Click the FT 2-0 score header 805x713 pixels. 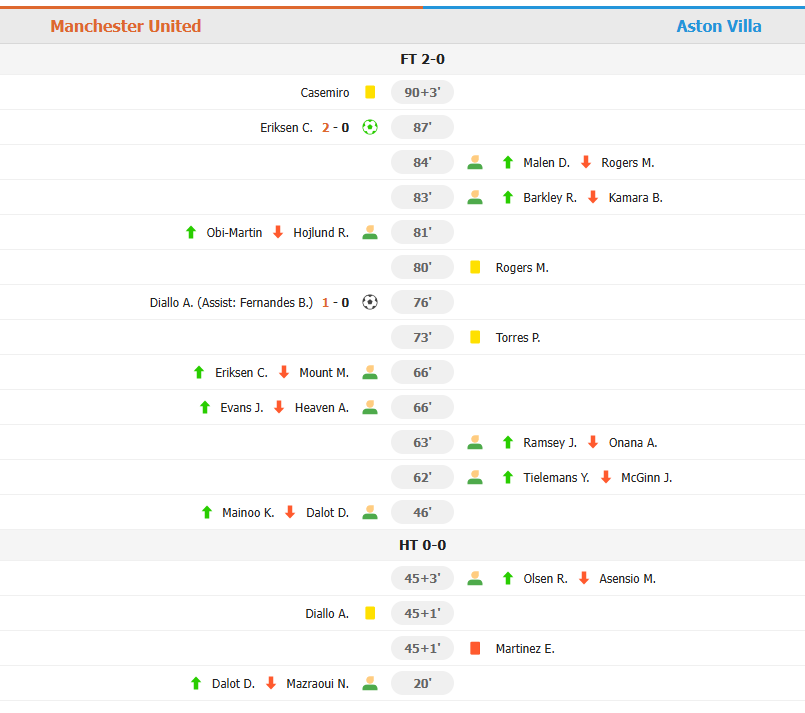422,59
